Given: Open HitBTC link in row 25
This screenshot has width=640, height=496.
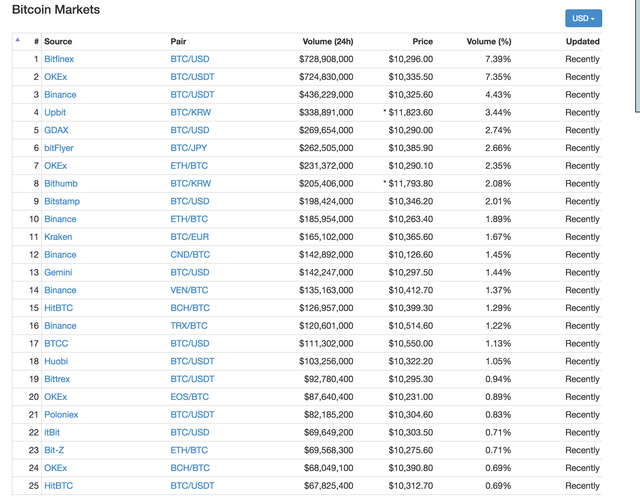Looking at the screenshot, I should click(x=58, y=486).
